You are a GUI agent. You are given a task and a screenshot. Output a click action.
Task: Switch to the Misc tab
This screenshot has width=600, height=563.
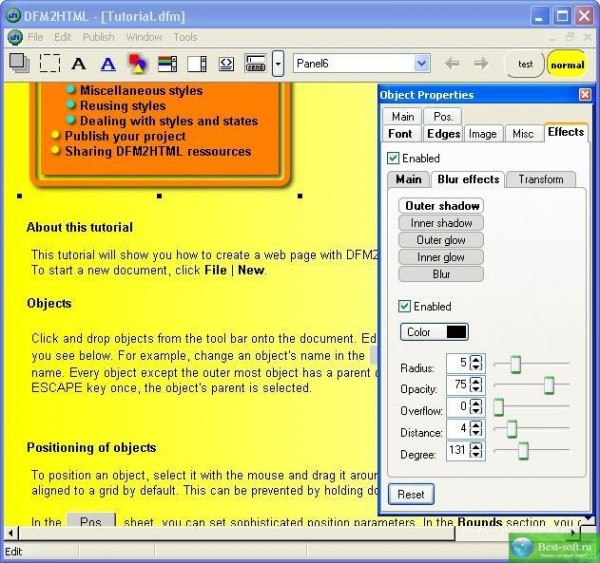pyautogui.click(x=523, y=134)
